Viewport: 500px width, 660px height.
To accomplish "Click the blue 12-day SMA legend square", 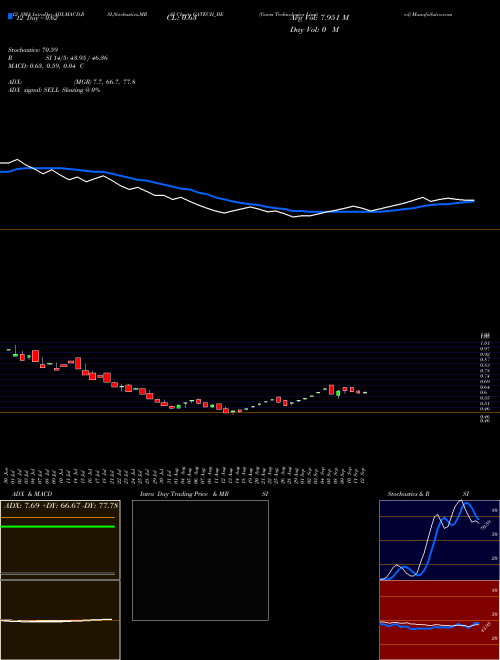I will coord(10,17).
